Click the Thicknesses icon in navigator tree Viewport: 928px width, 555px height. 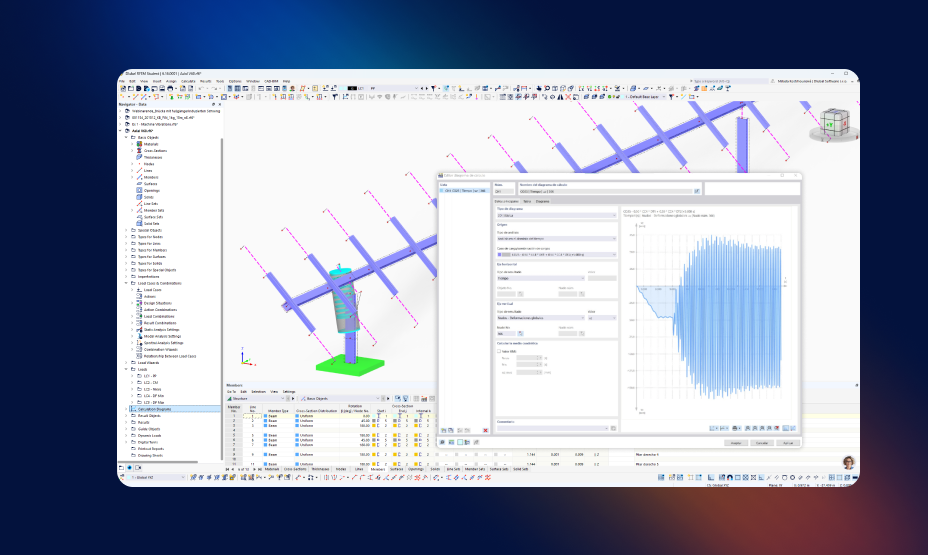(x=139, y=157)
